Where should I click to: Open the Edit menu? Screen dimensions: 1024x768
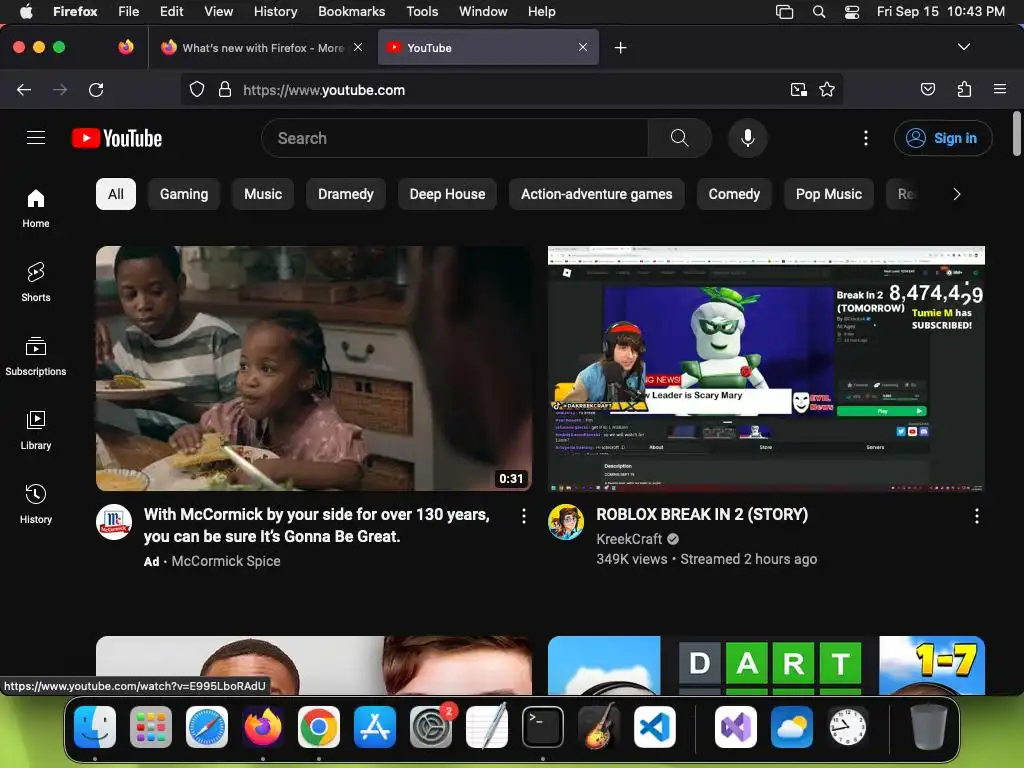[x=172, y=11]
